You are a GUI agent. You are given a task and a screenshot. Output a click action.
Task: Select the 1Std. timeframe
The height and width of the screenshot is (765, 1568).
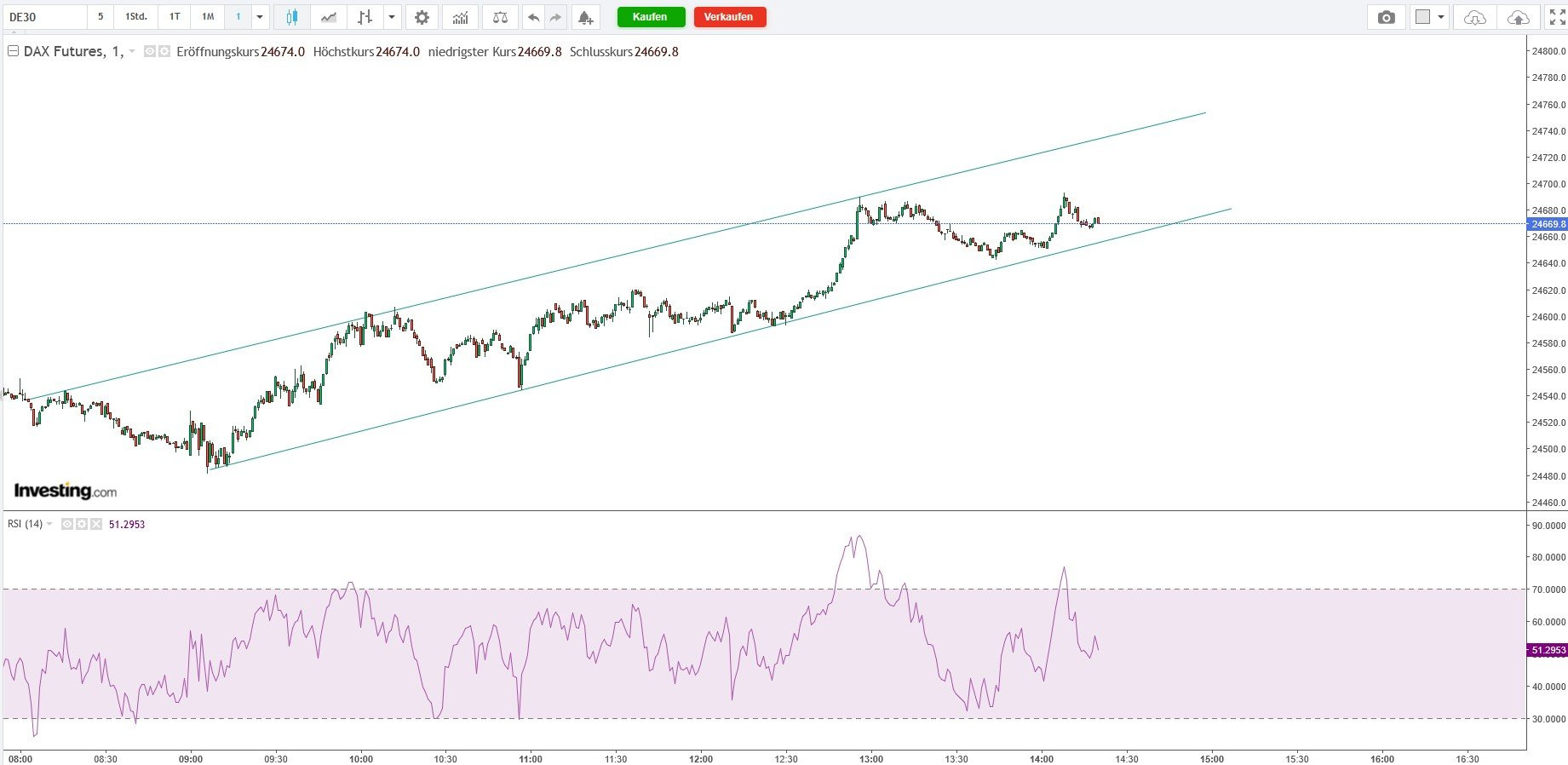click(x=136, y=17)
